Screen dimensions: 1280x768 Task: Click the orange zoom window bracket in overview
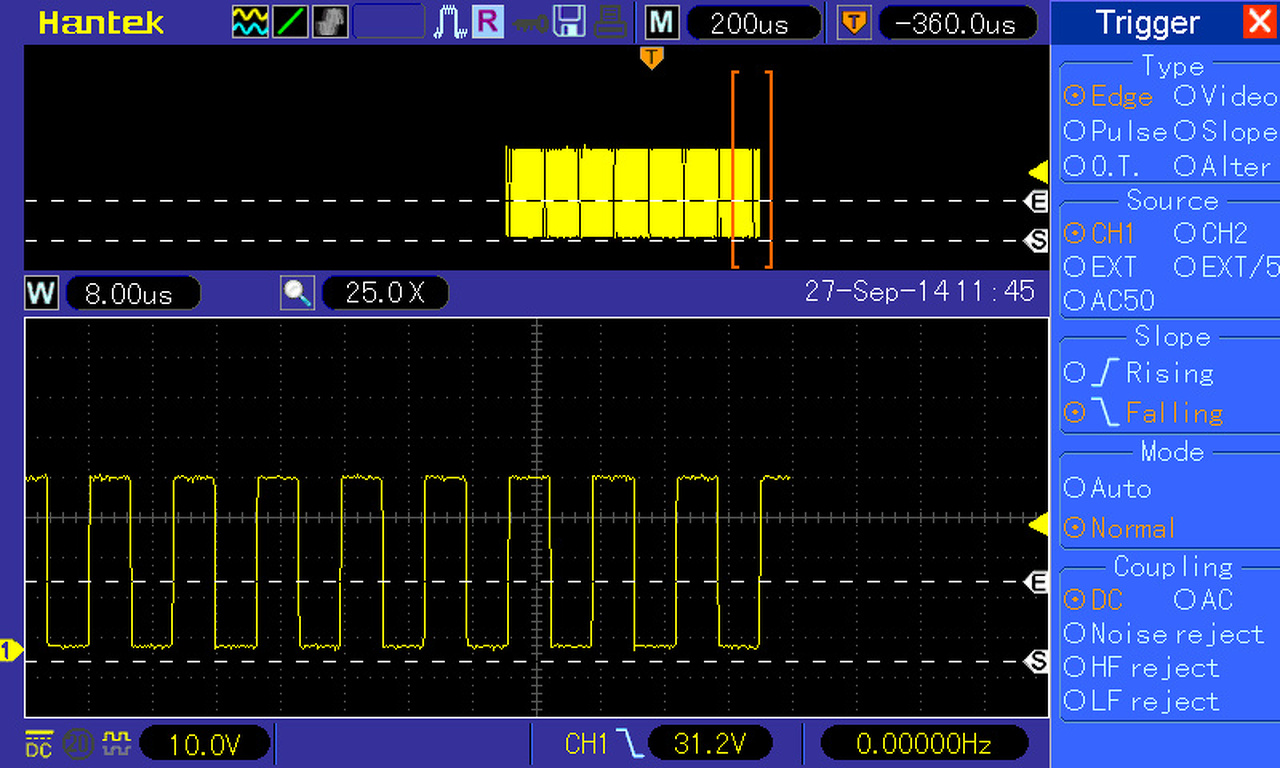click(x=752, y=169)
